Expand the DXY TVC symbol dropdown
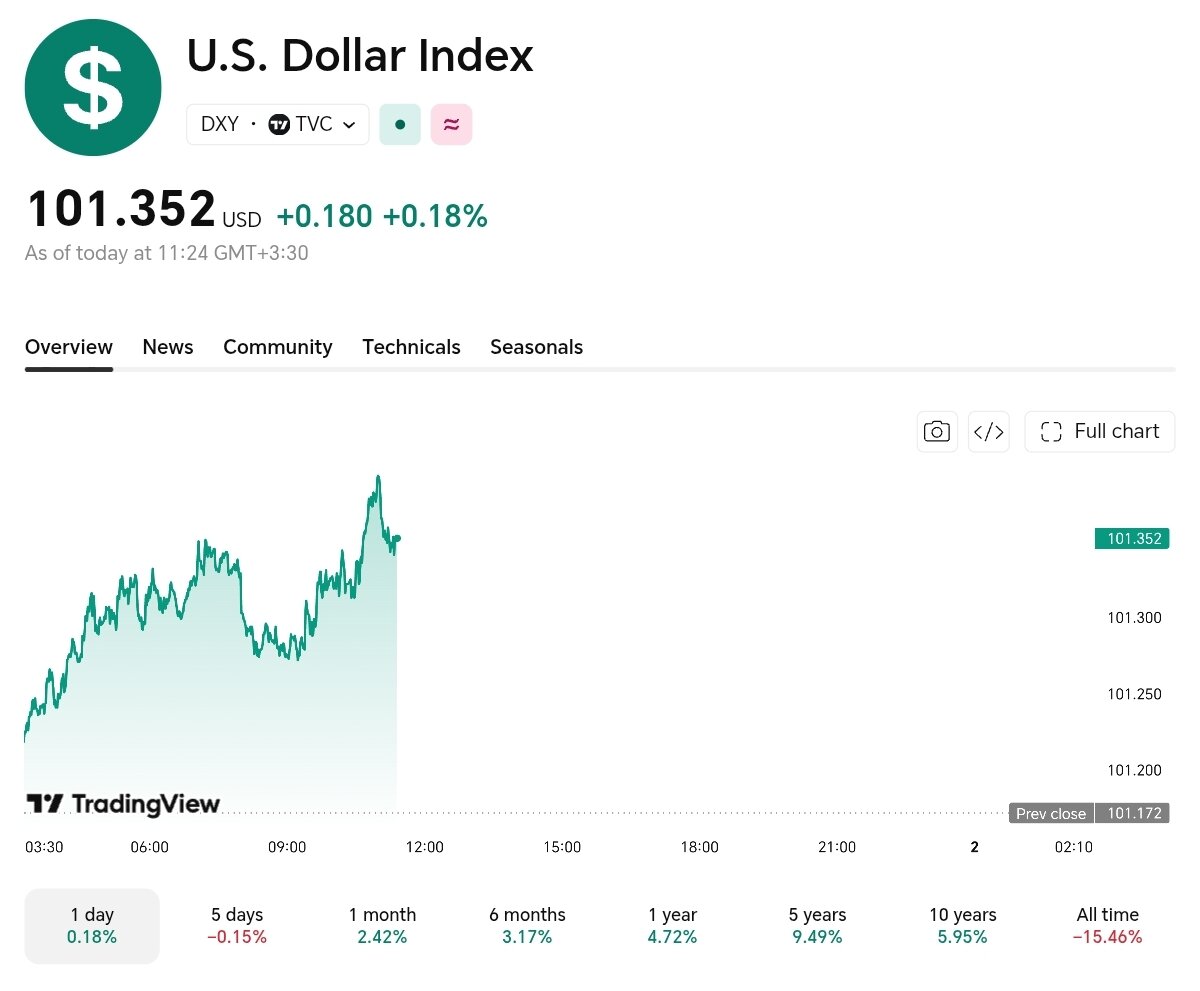The image size is (1200, 991). tap(278, 125)
